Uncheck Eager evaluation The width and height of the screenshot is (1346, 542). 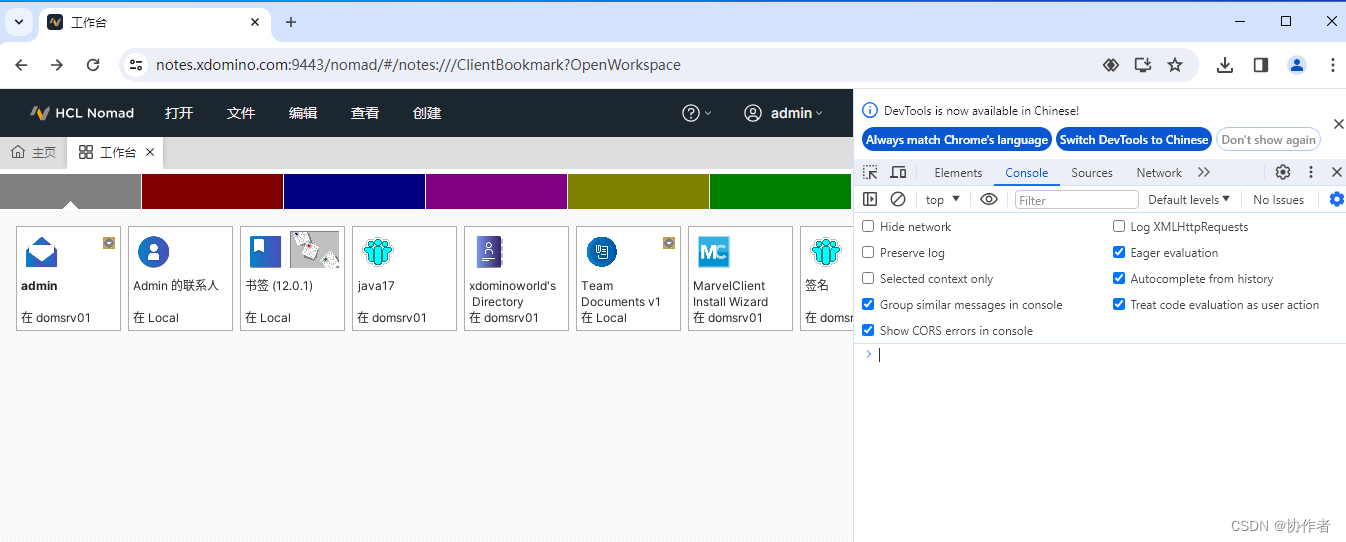click(x=1119, y=253)
